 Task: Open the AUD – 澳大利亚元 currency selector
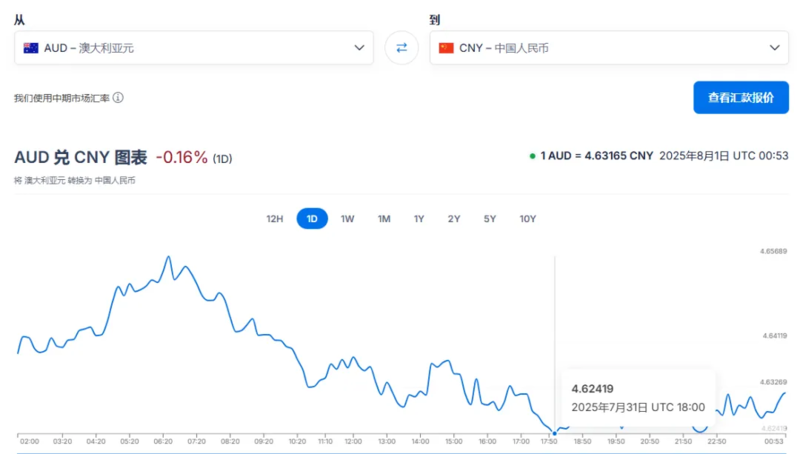(x=194, y=47)
